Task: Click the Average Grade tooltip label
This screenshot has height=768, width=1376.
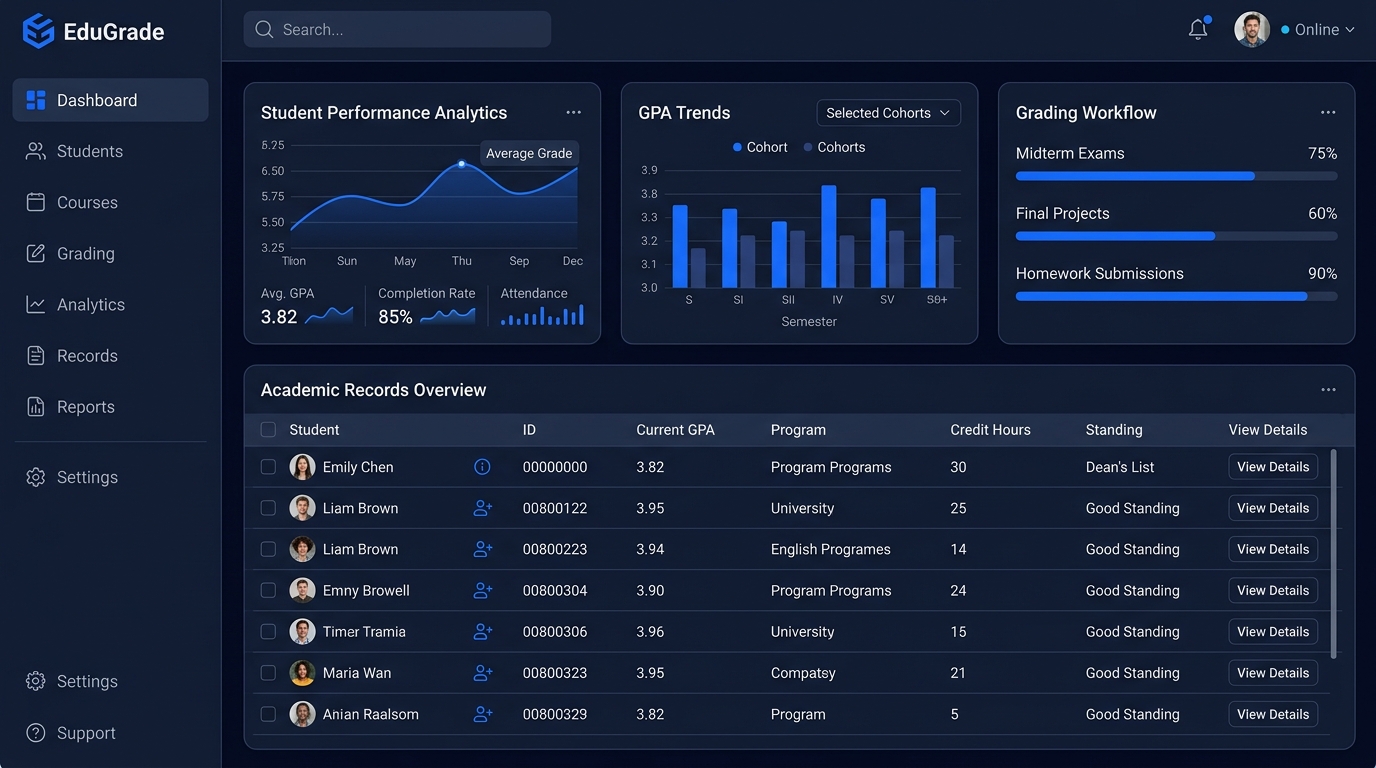Action: tap(529, 153)
